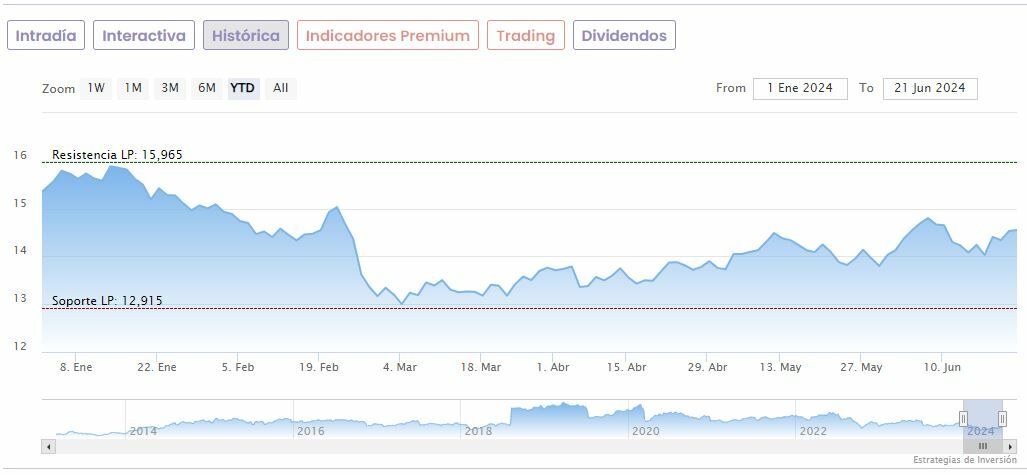Set zoom range to 1W
The height and width of the screenshot is (475, 1027).
pyautogui.click(x=96, y=88)
